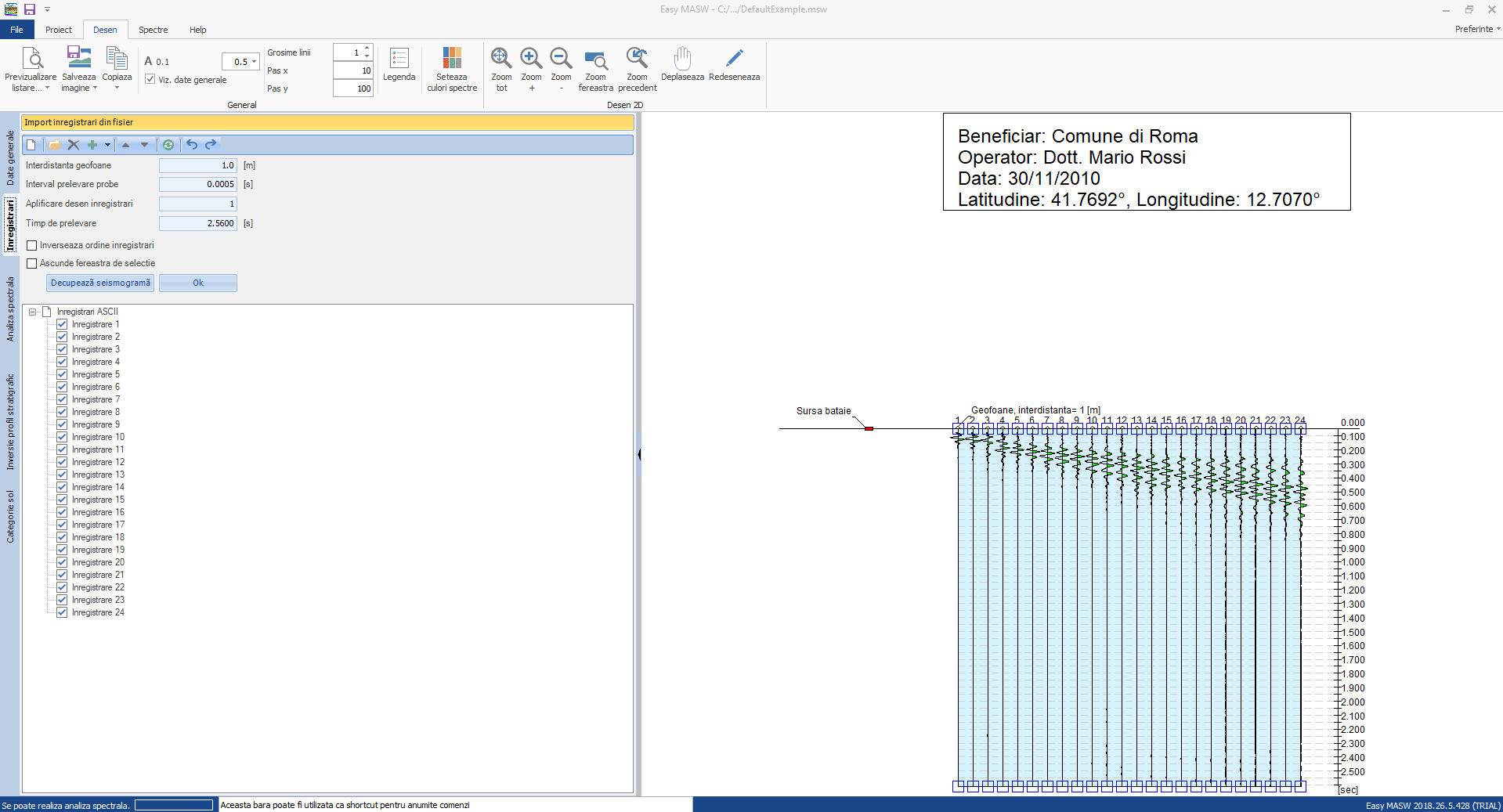Image resolution: width=1503 pixels, height=812 pixels.
Task: Click the panel splitter collapse arrow
Action: pos(639,454)
